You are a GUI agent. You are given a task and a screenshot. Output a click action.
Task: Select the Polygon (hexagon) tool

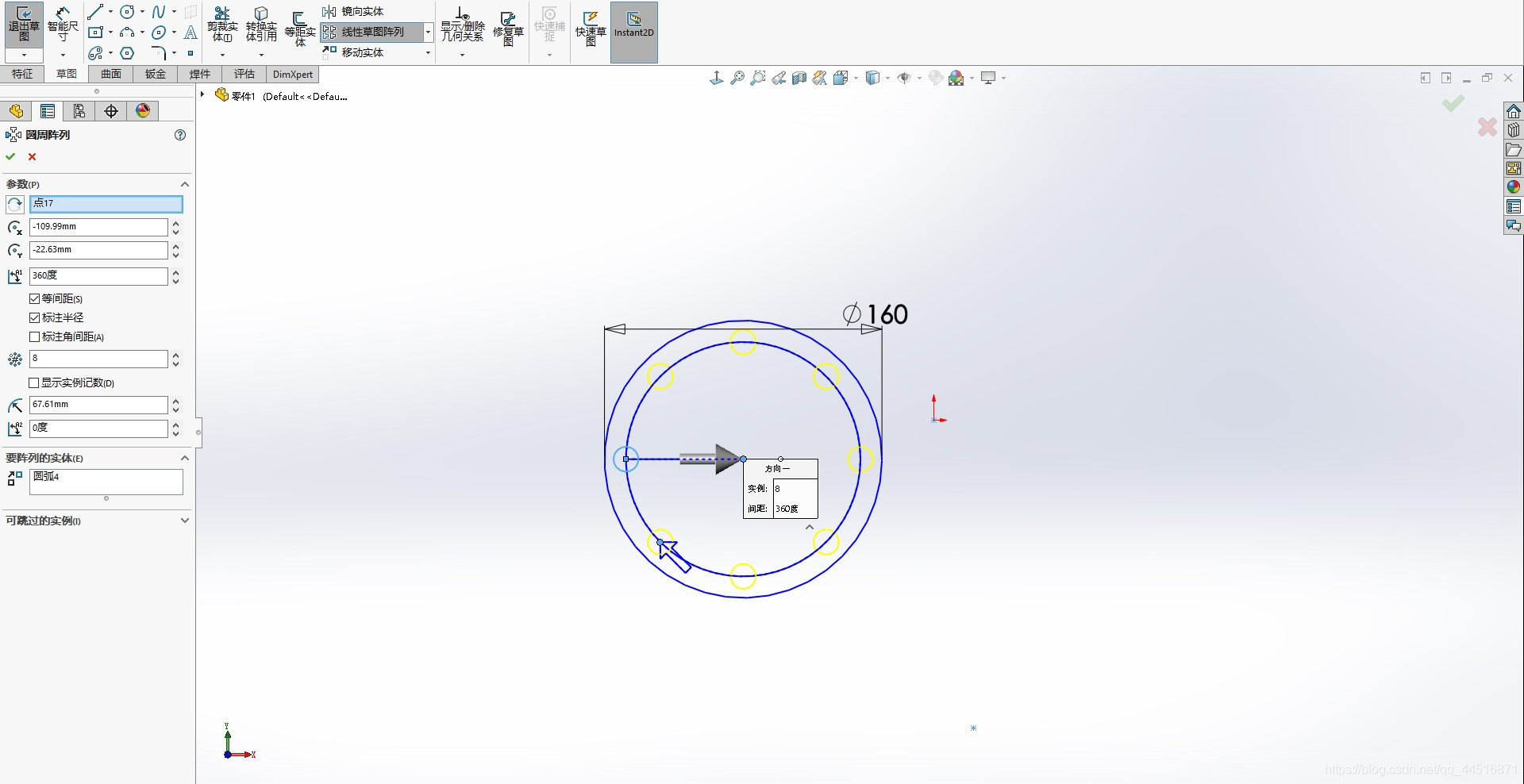coord(127,53)
